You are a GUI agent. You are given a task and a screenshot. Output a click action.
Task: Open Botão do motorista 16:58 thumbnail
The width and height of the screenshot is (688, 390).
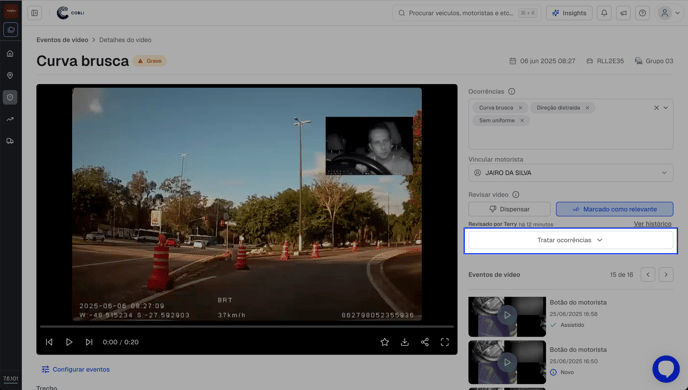[x=507, y=317]
